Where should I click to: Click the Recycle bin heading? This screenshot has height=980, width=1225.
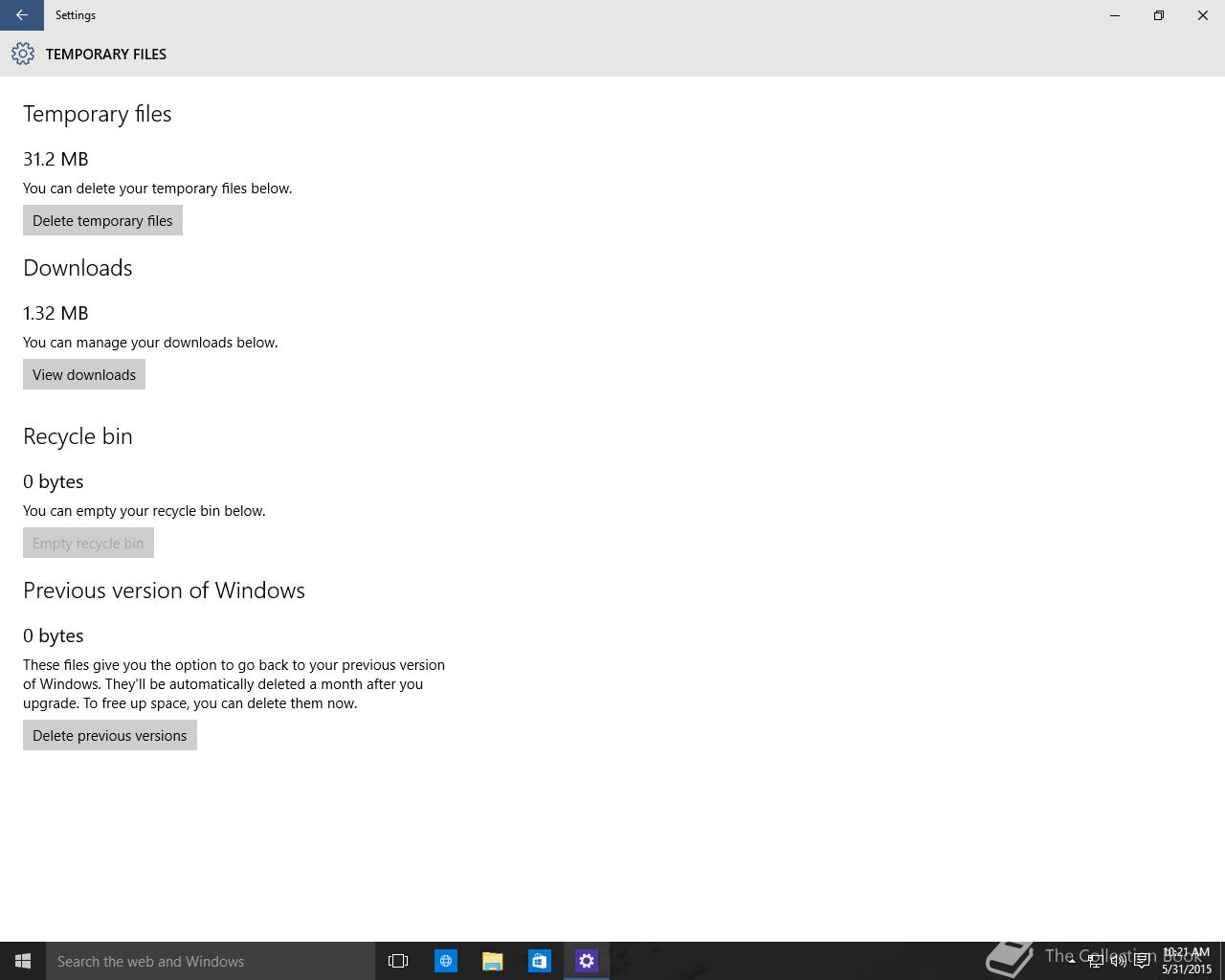pos(78,436)
